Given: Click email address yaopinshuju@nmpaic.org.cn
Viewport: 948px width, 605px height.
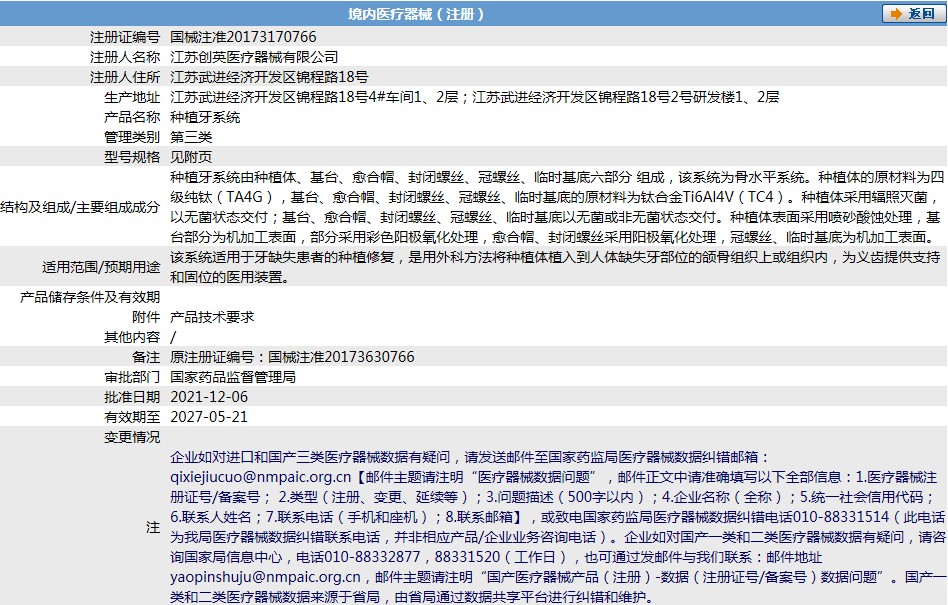Looking at the screenshot, I should pyautogui.click(x=265, y=577).
